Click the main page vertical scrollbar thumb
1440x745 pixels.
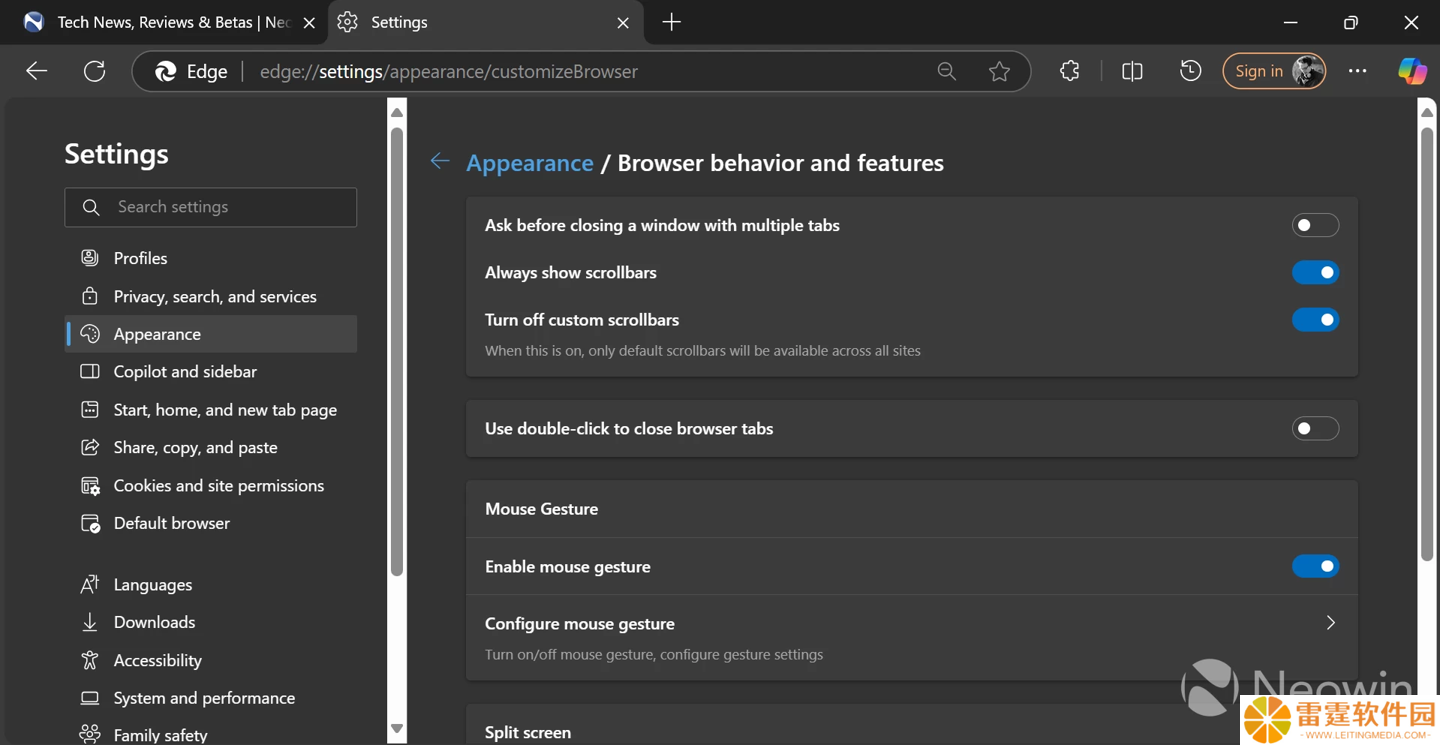click(x=1427, y=344)
